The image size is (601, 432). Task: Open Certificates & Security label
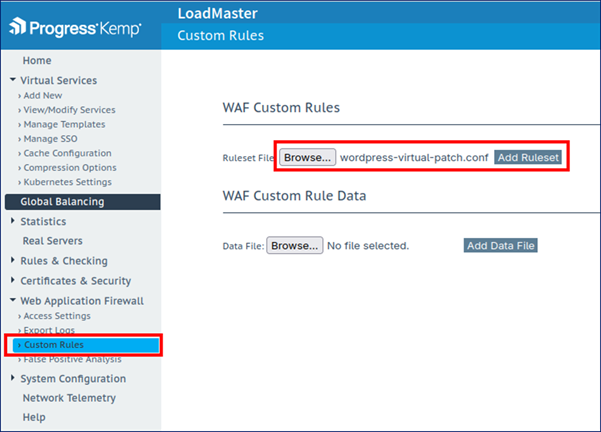click(76, 281)
